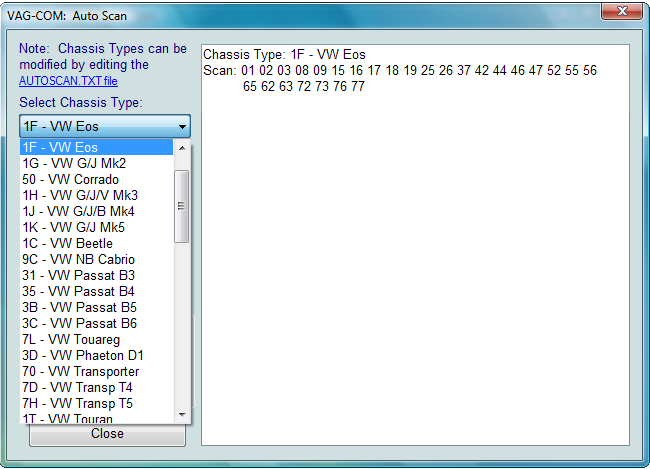Click the chassis list scrollbar thumb
This screenshot has width=650, height=469.
182,206
